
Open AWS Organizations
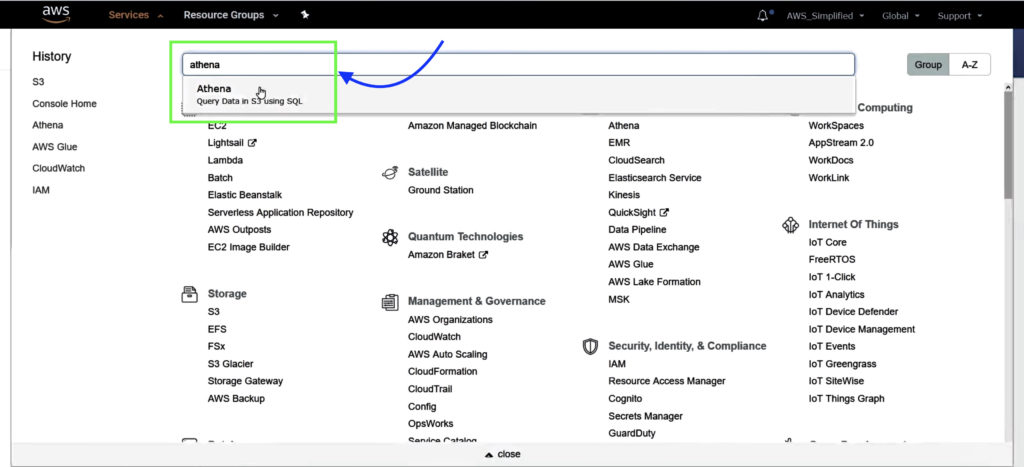click(451, 319)
